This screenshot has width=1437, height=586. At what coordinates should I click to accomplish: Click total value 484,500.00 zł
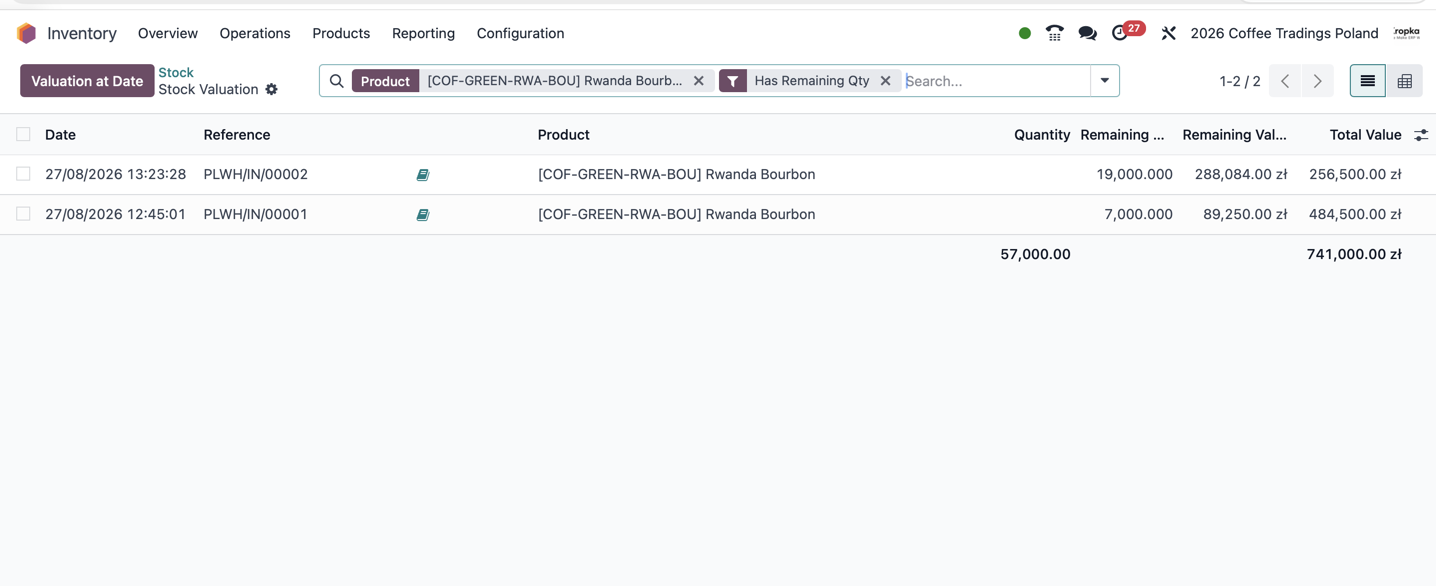[x=1355, y=214]
